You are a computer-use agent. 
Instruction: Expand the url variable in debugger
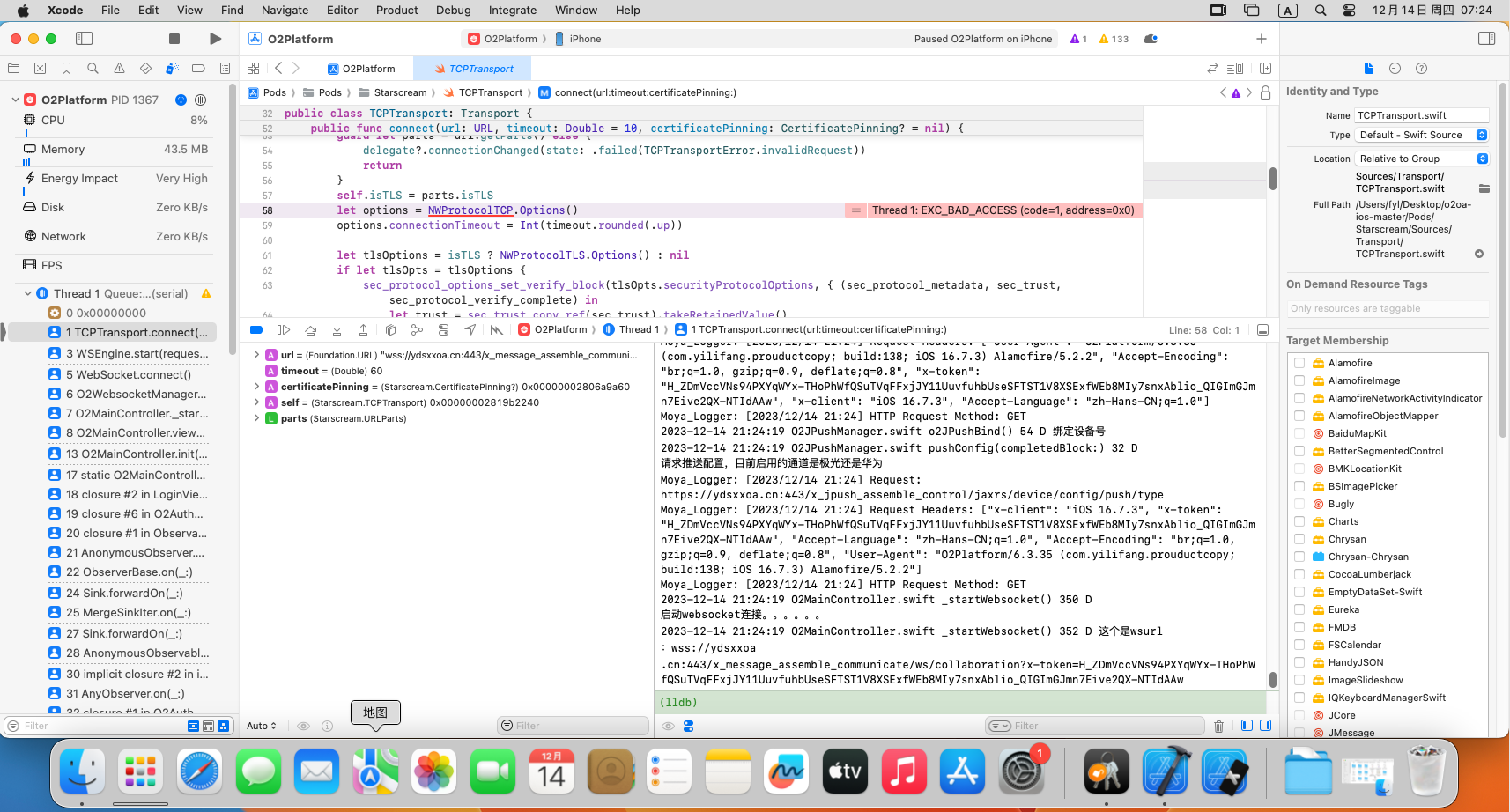pyautogui.click(x=256, y=355)
